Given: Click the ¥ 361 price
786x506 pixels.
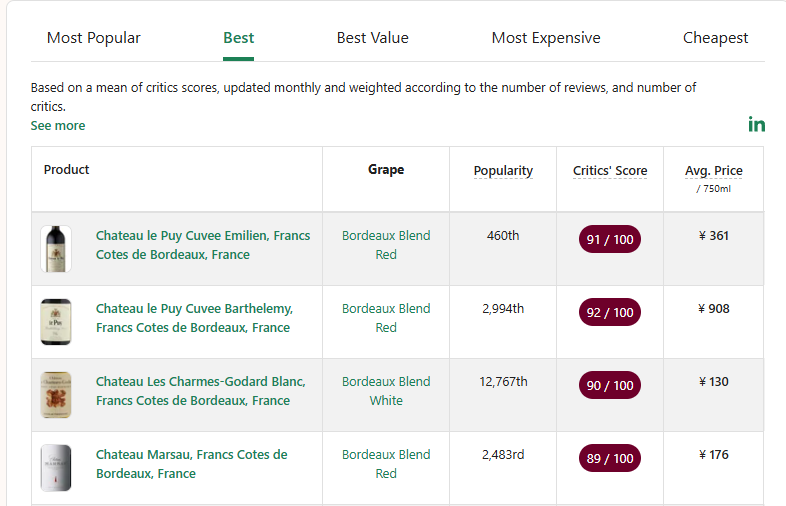Looking at the screenshot, I should click(714, 236).
